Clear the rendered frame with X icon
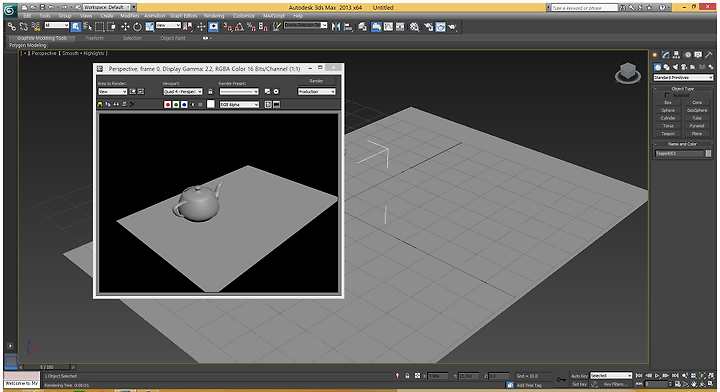 click(132, 105)
